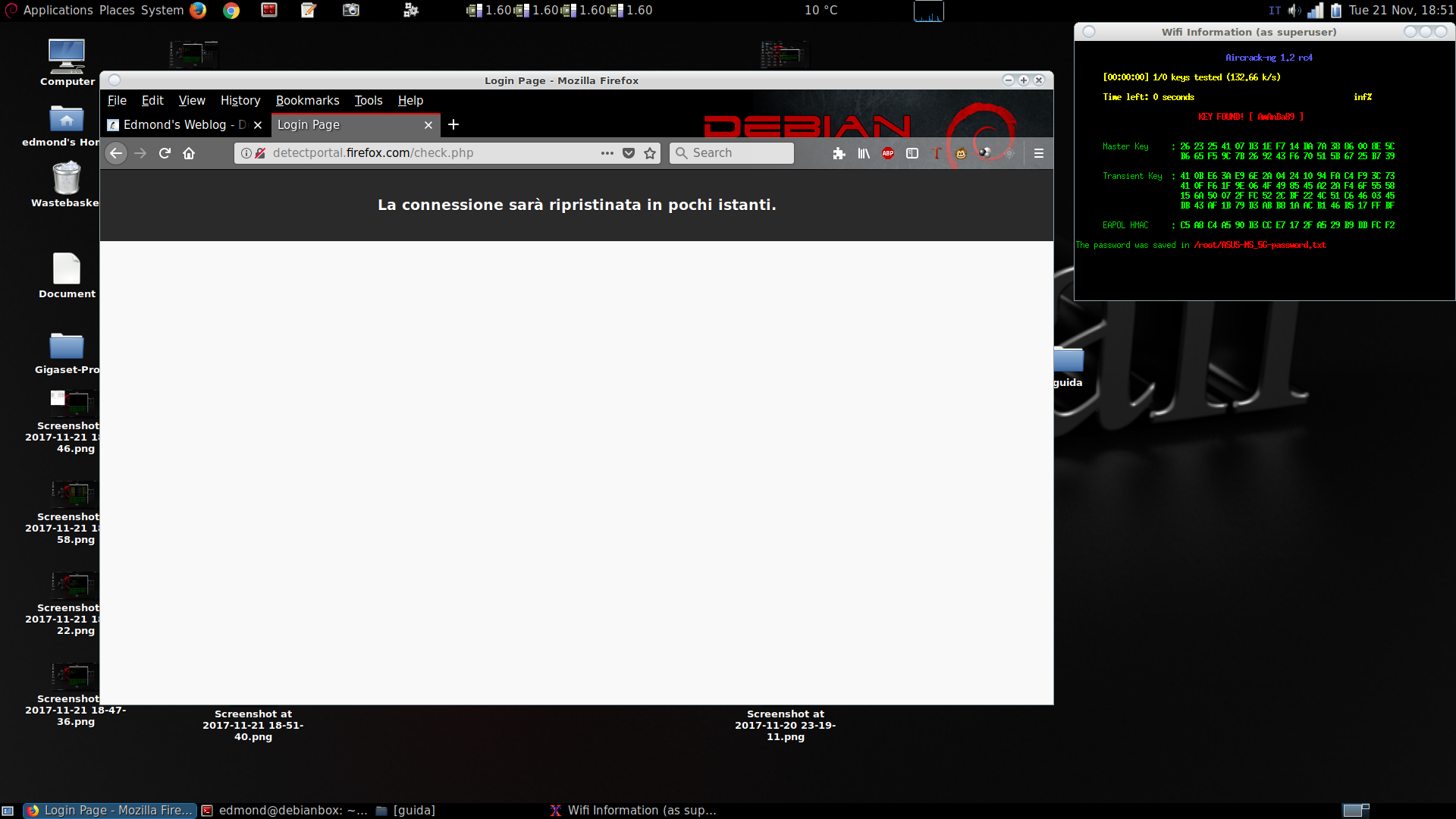Click the Greasemonkey monkey icon
The width and height of the screenshot is (1456, 819).
pos(961,153)
